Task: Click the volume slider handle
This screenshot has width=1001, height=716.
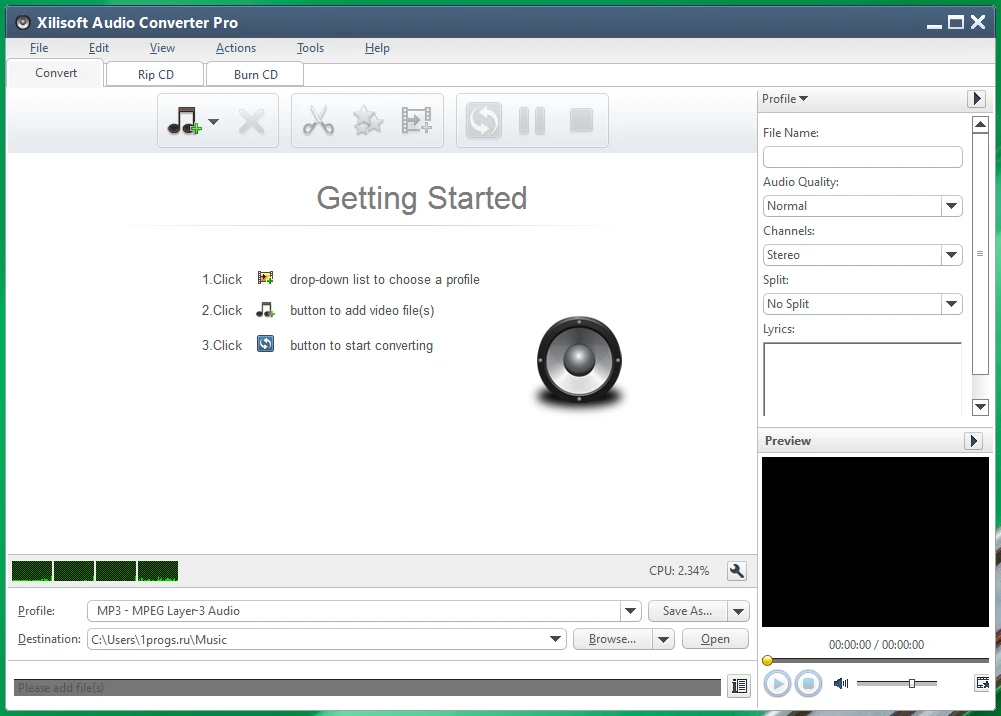Action: 912,683
